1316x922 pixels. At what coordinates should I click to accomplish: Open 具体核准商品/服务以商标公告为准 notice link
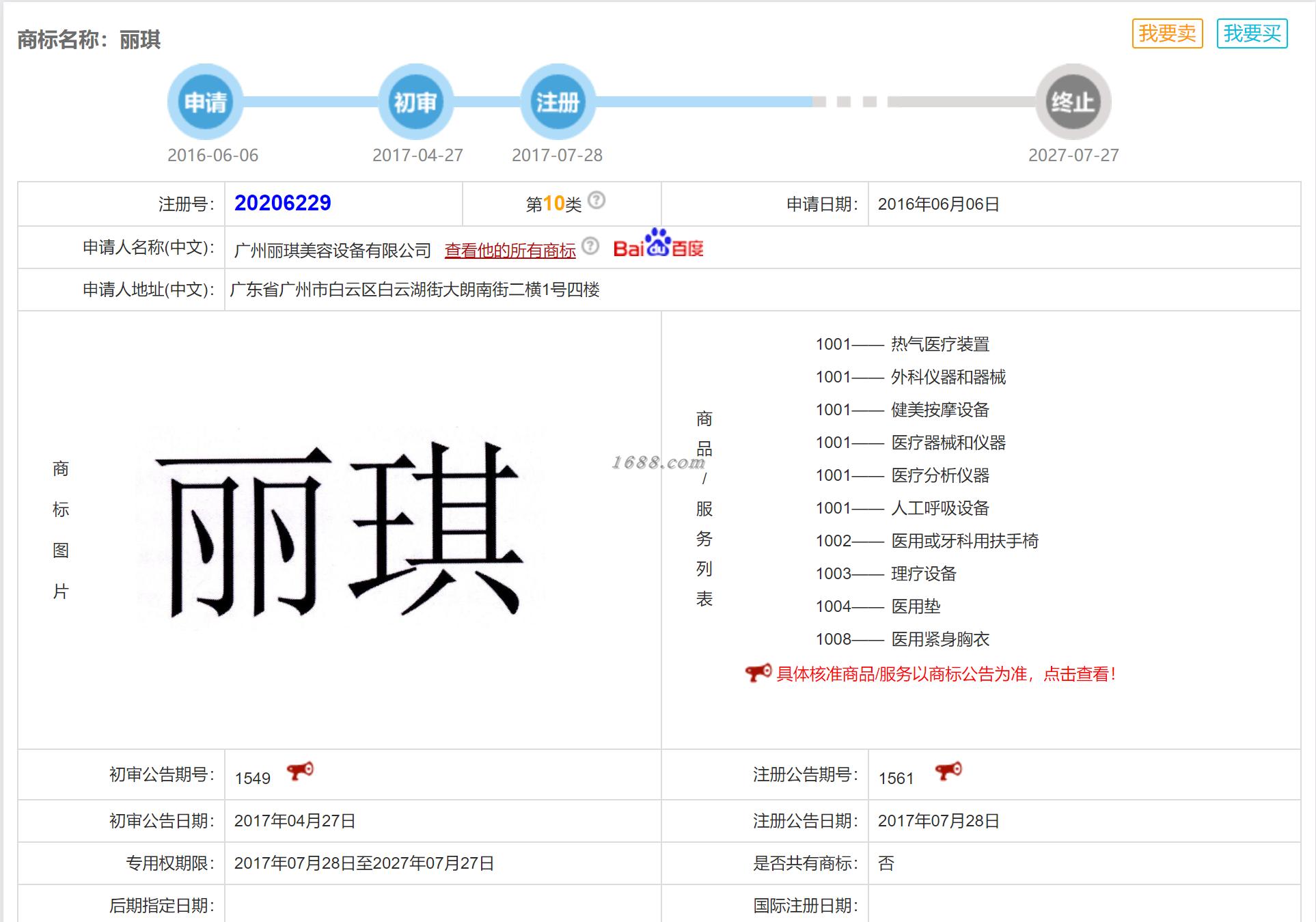pyautogui.click(x=946, y=674)
